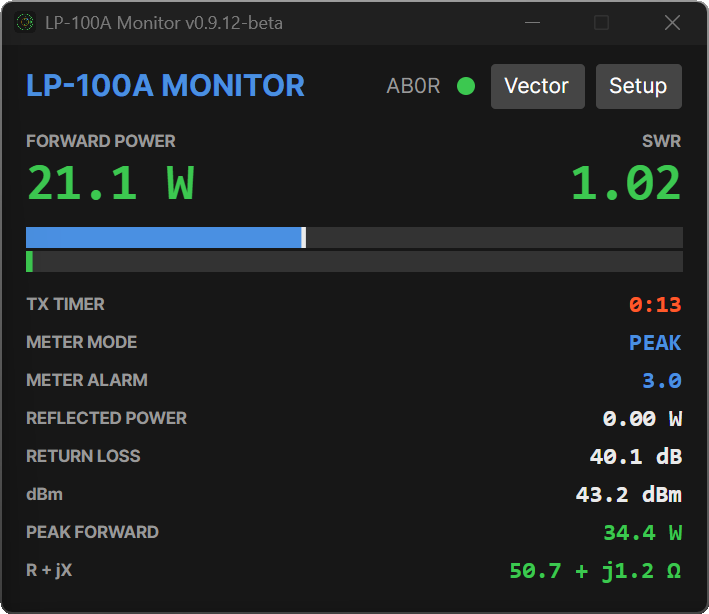Click the REFLECTED POWER label

pyautogui.click(x=107, y=418)
